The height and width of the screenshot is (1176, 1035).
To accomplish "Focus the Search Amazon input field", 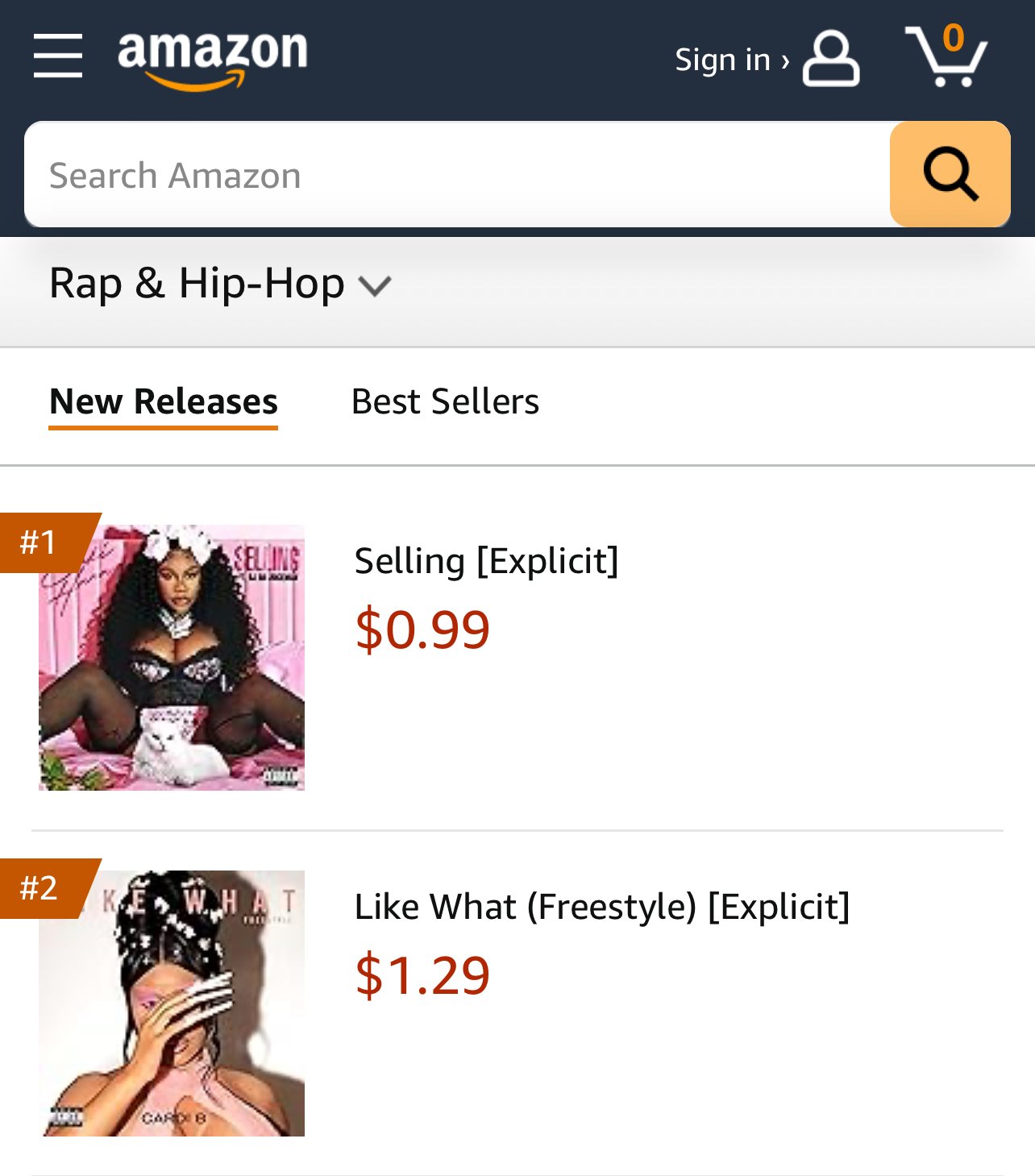I will pos(457,174).
